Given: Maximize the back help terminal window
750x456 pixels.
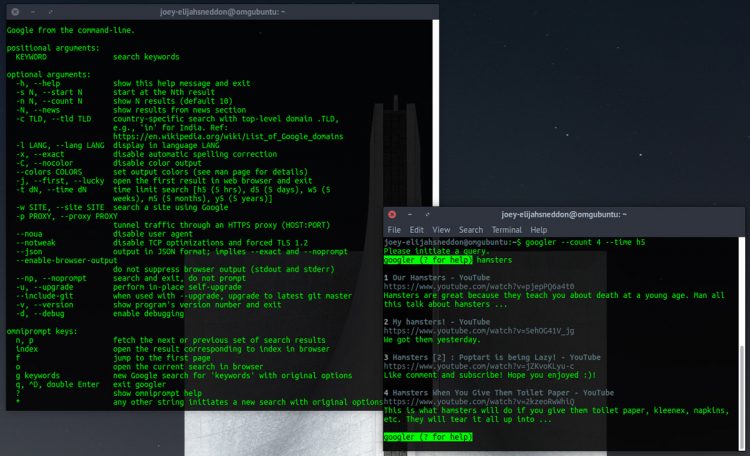Looking at the screenshot, I should point(50,11).
